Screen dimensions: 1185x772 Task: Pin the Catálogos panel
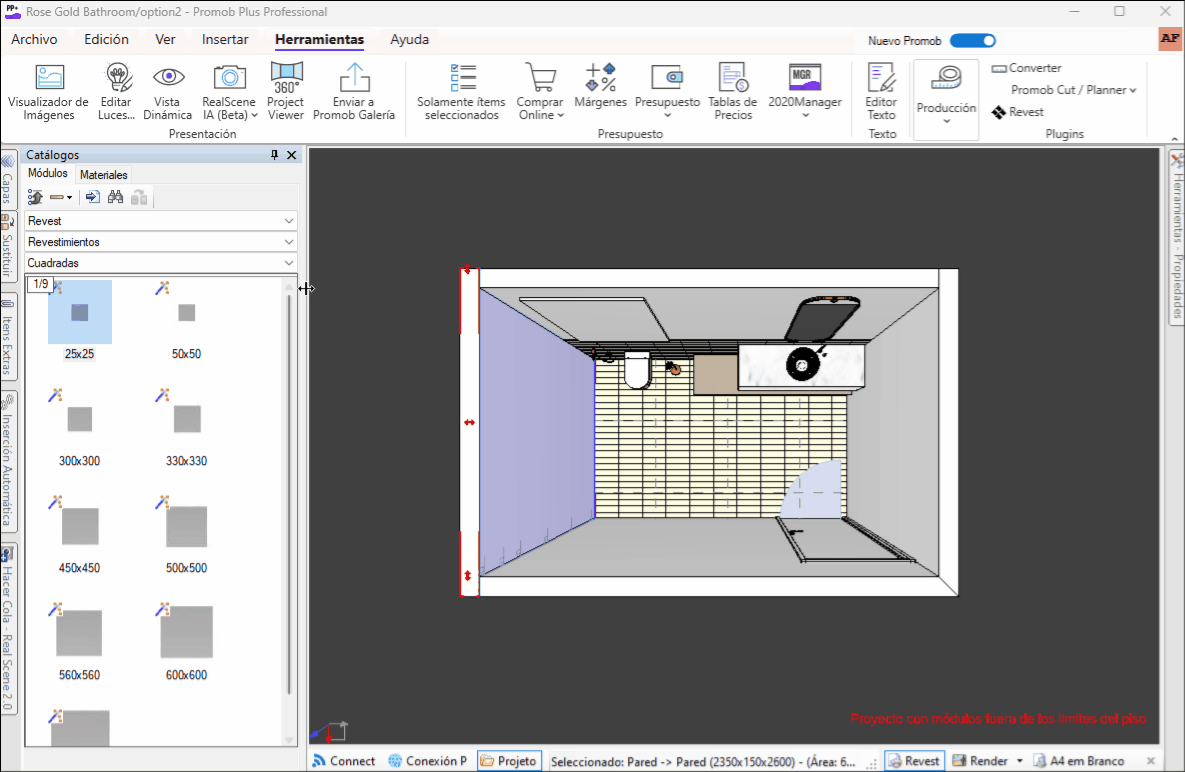click(274, 155)
